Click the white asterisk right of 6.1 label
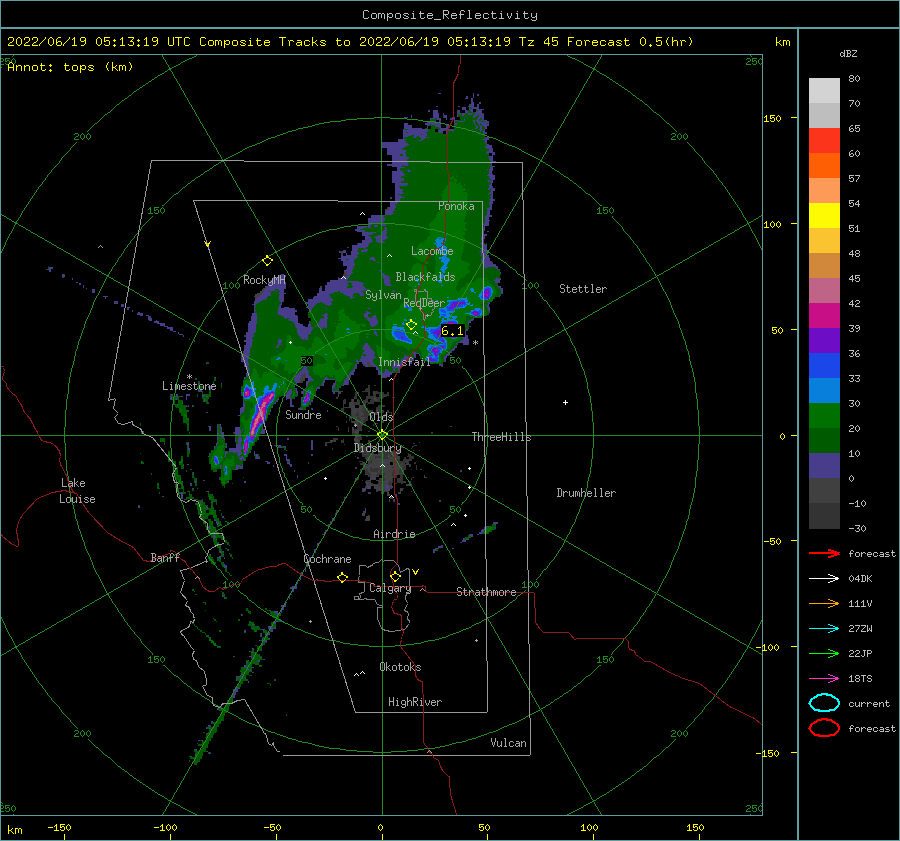900x841 pixels. click(475, 343)
